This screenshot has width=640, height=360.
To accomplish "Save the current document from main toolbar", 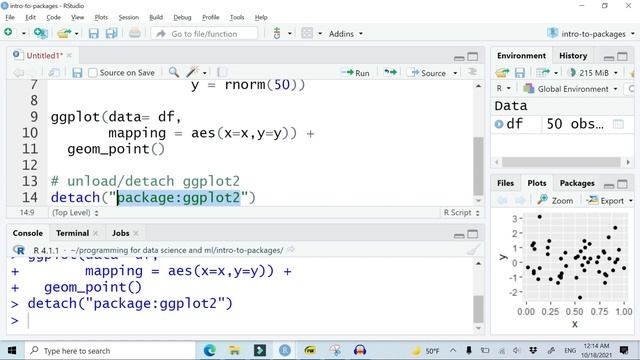I will [x=93, y=33].
